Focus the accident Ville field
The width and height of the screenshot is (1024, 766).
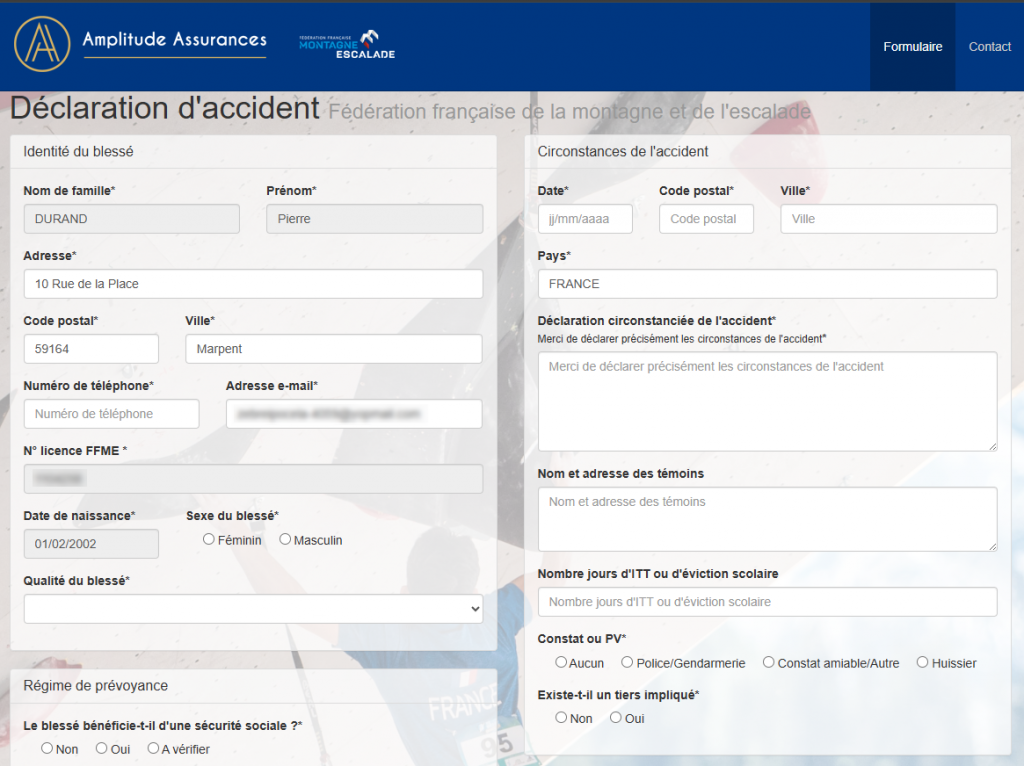889,219
